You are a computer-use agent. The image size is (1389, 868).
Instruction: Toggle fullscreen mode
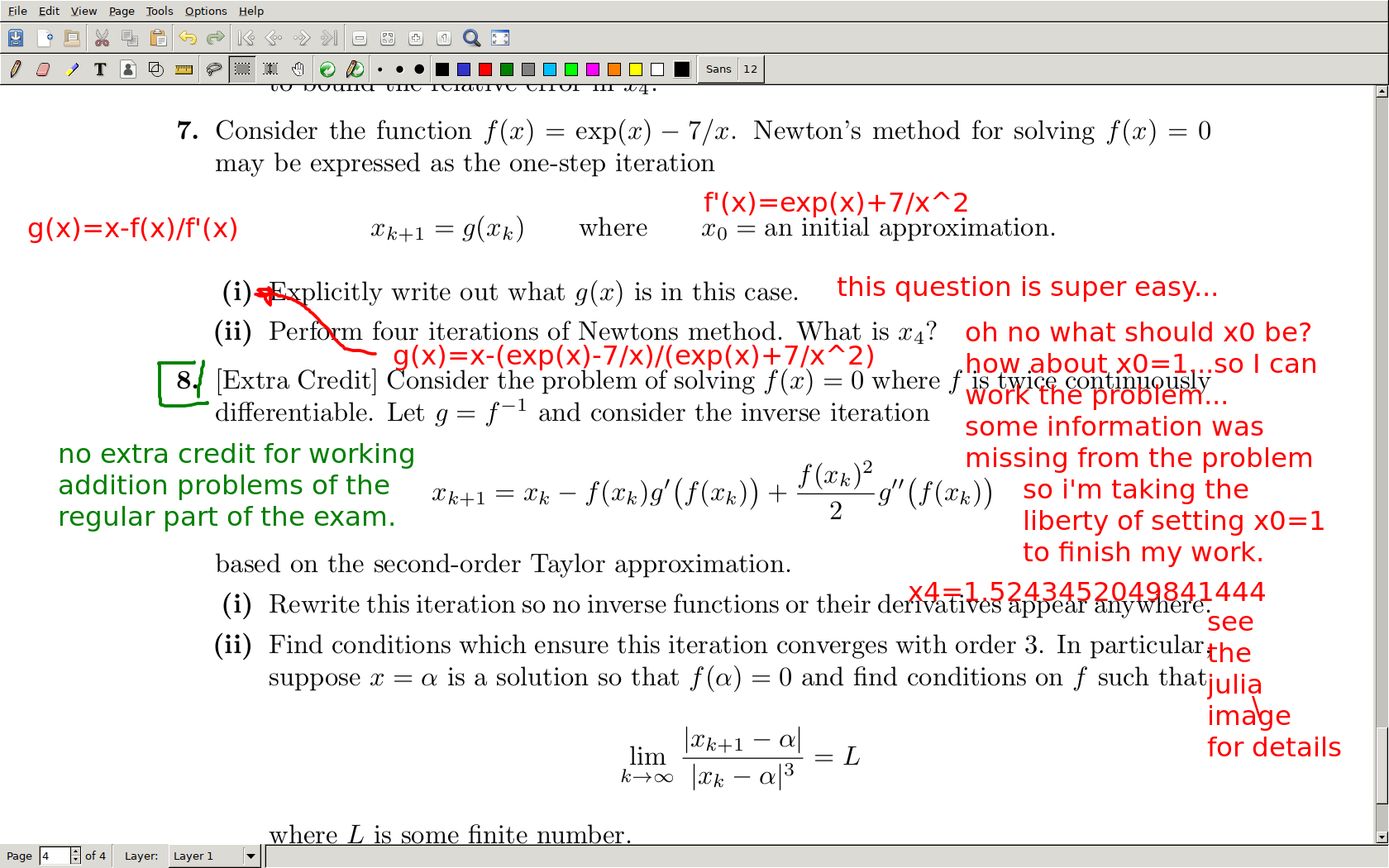(500, 38)
